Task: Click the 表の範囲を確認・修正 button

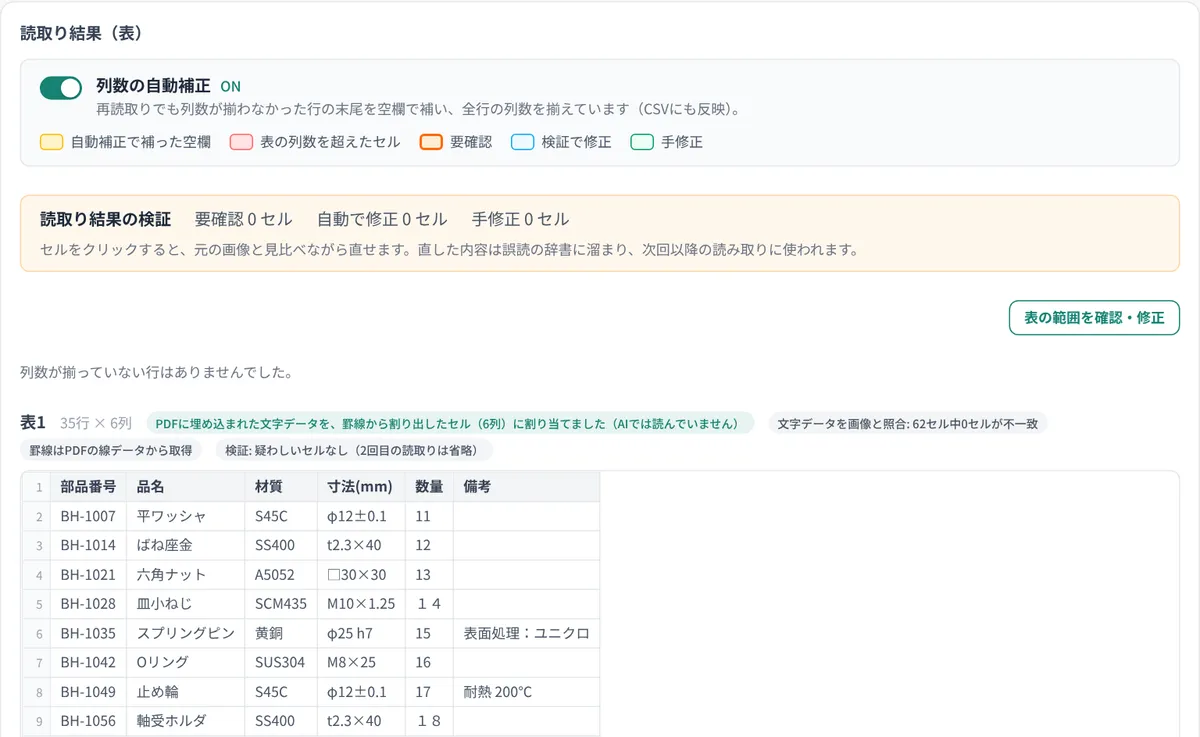Action: (x=1094, y=317)
